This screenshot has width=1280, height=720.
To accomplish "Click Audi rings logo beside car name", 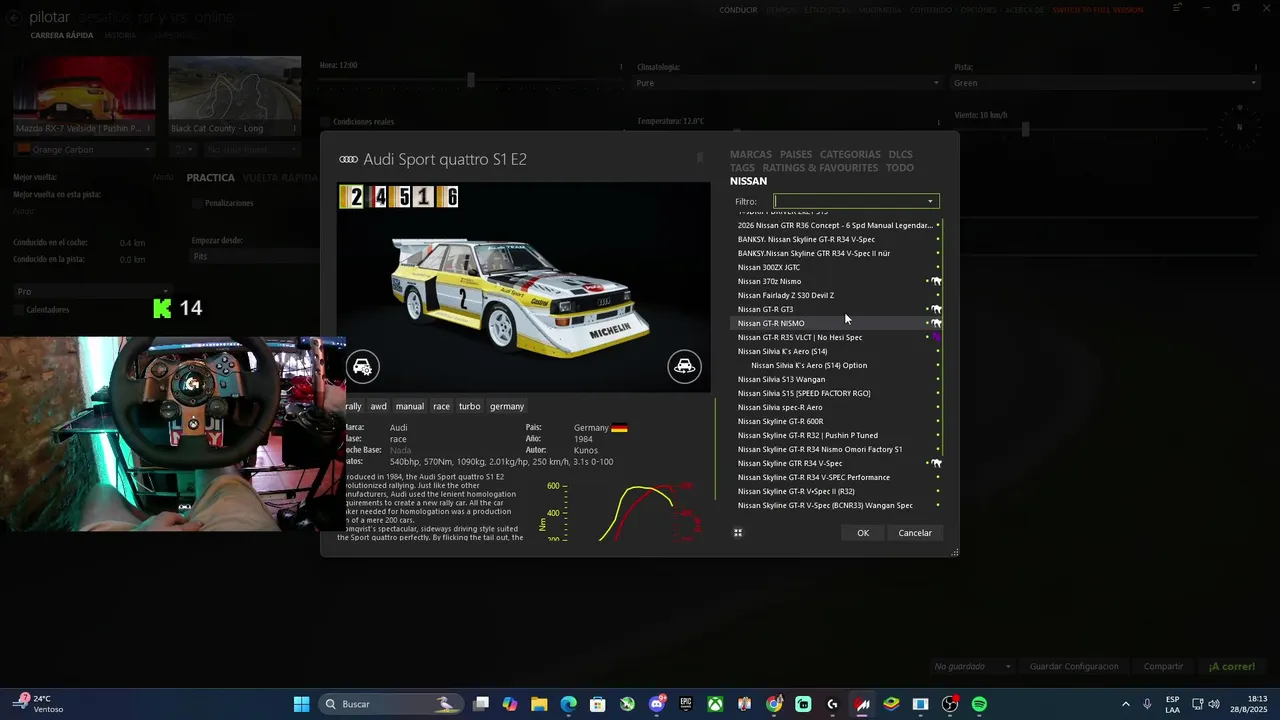I will click(x=348, y=160).
